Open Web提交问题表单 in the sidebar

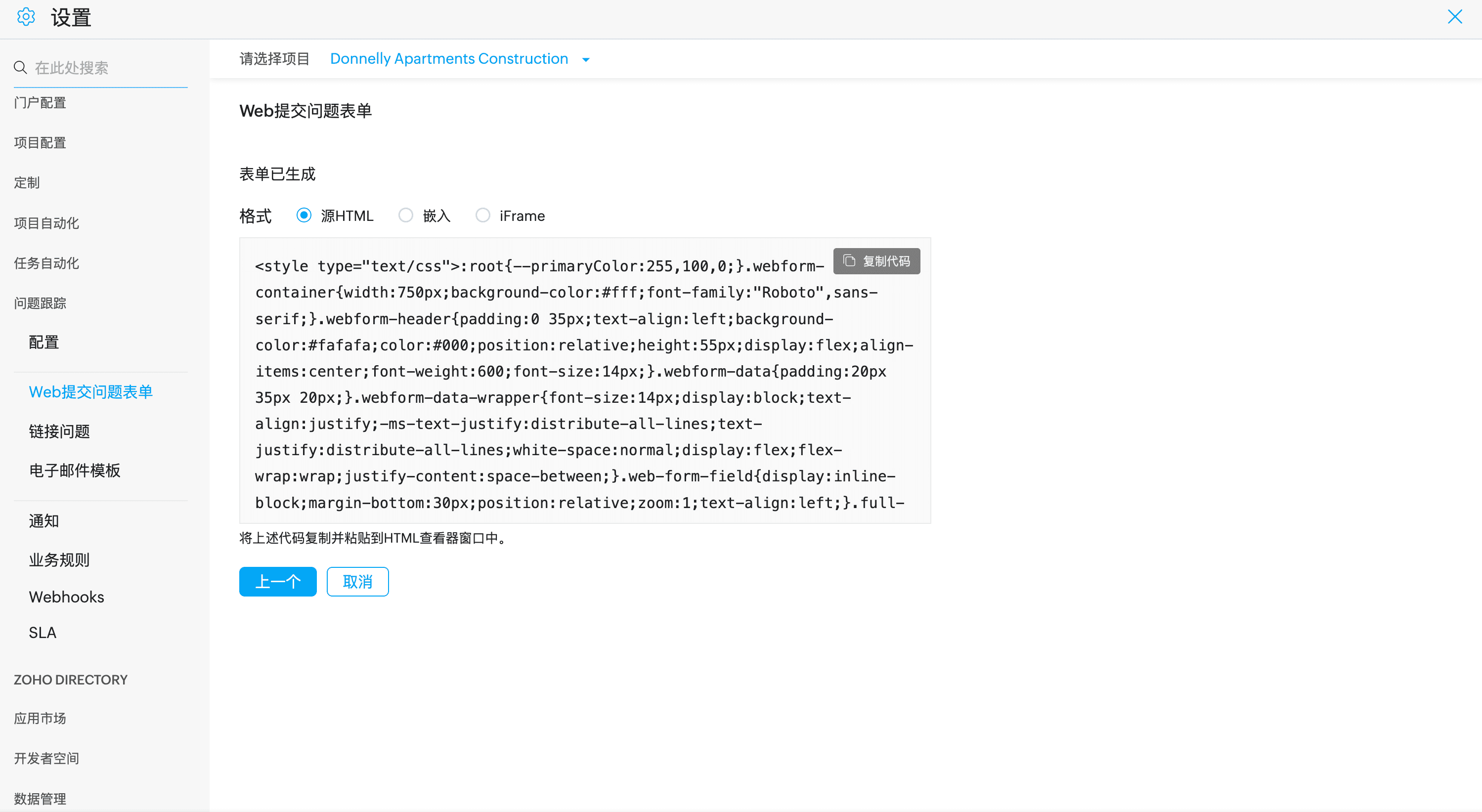click(91, 391)
